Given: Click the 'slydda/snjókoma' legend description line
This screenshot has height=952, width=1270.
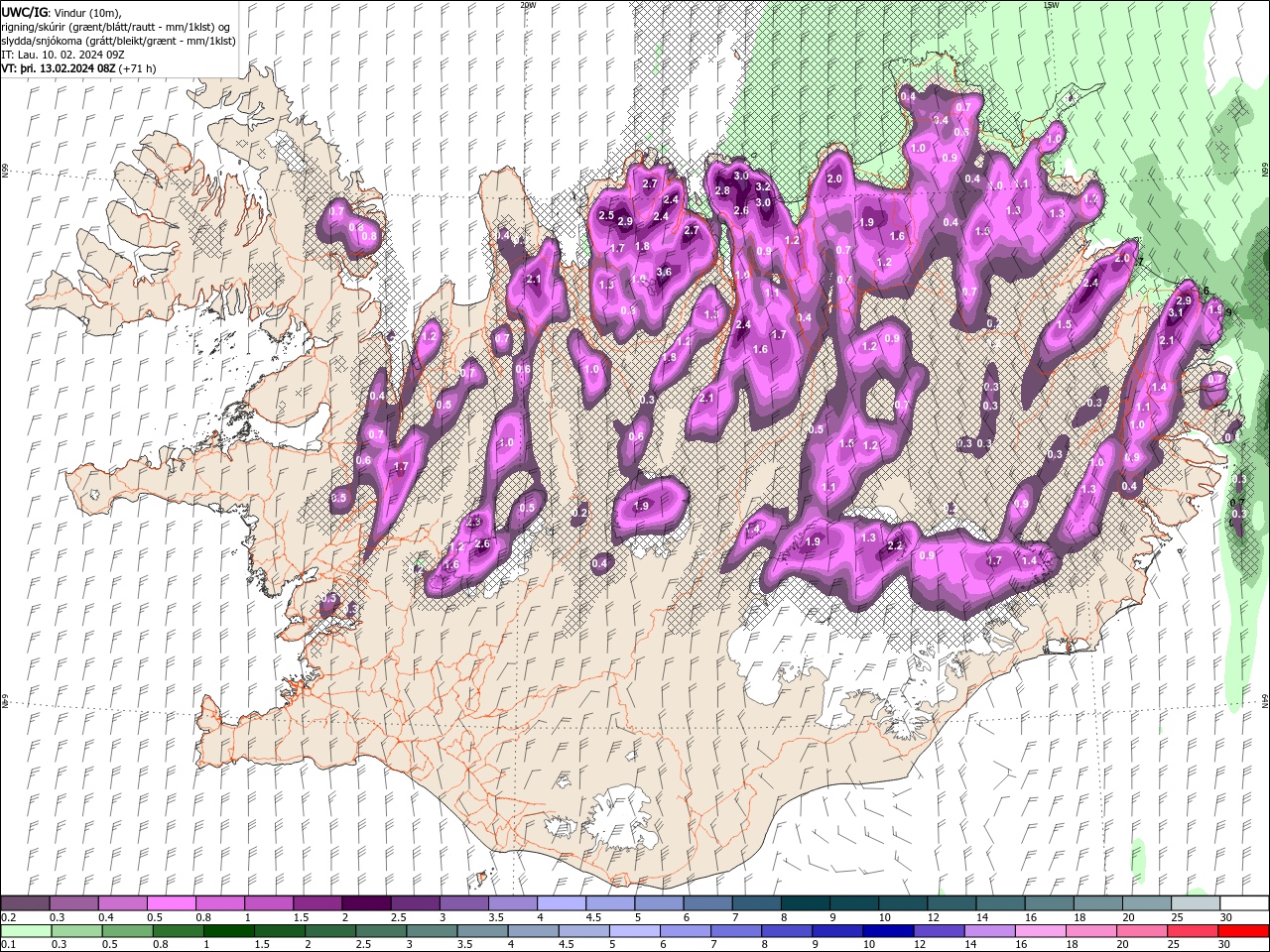Looking at the screenshot, I should tap(118, 41).
